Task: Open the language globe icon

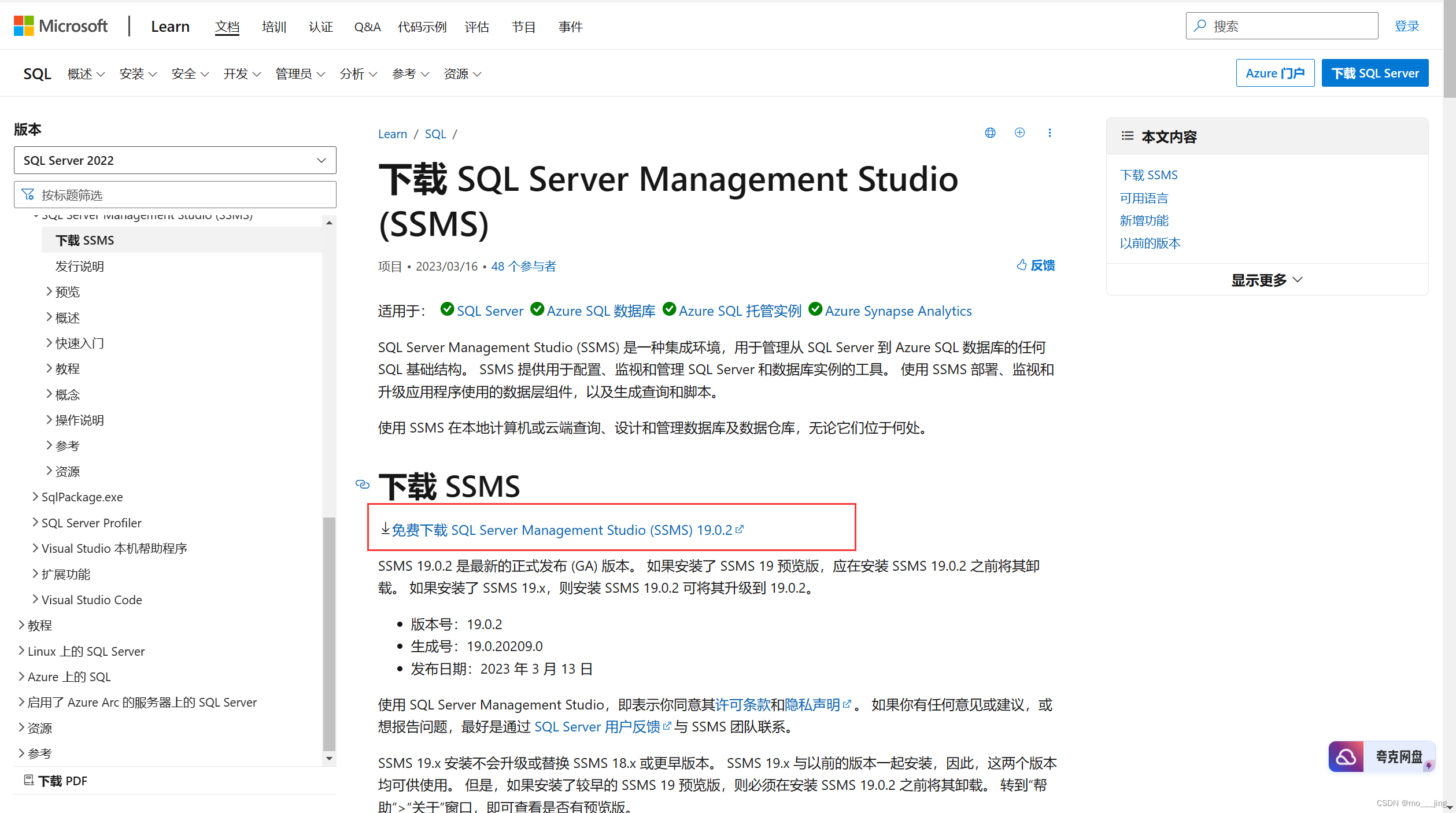Action: 990,133
